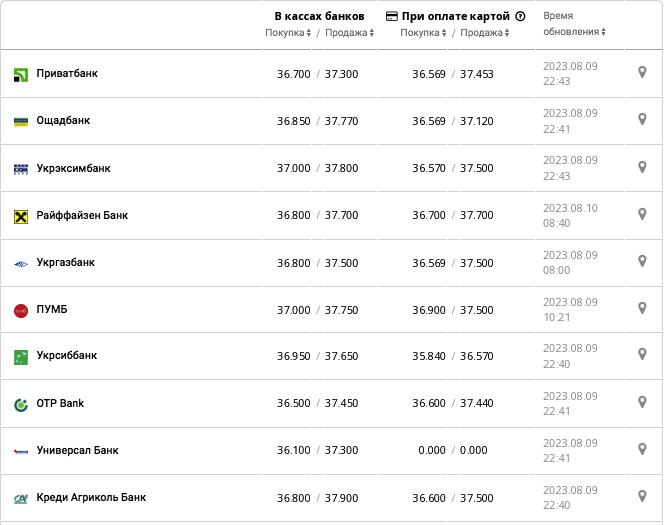Screen dimensions: 664x525
Task: Click the ПУМБ bank logo icon
Action: (21, 311)
